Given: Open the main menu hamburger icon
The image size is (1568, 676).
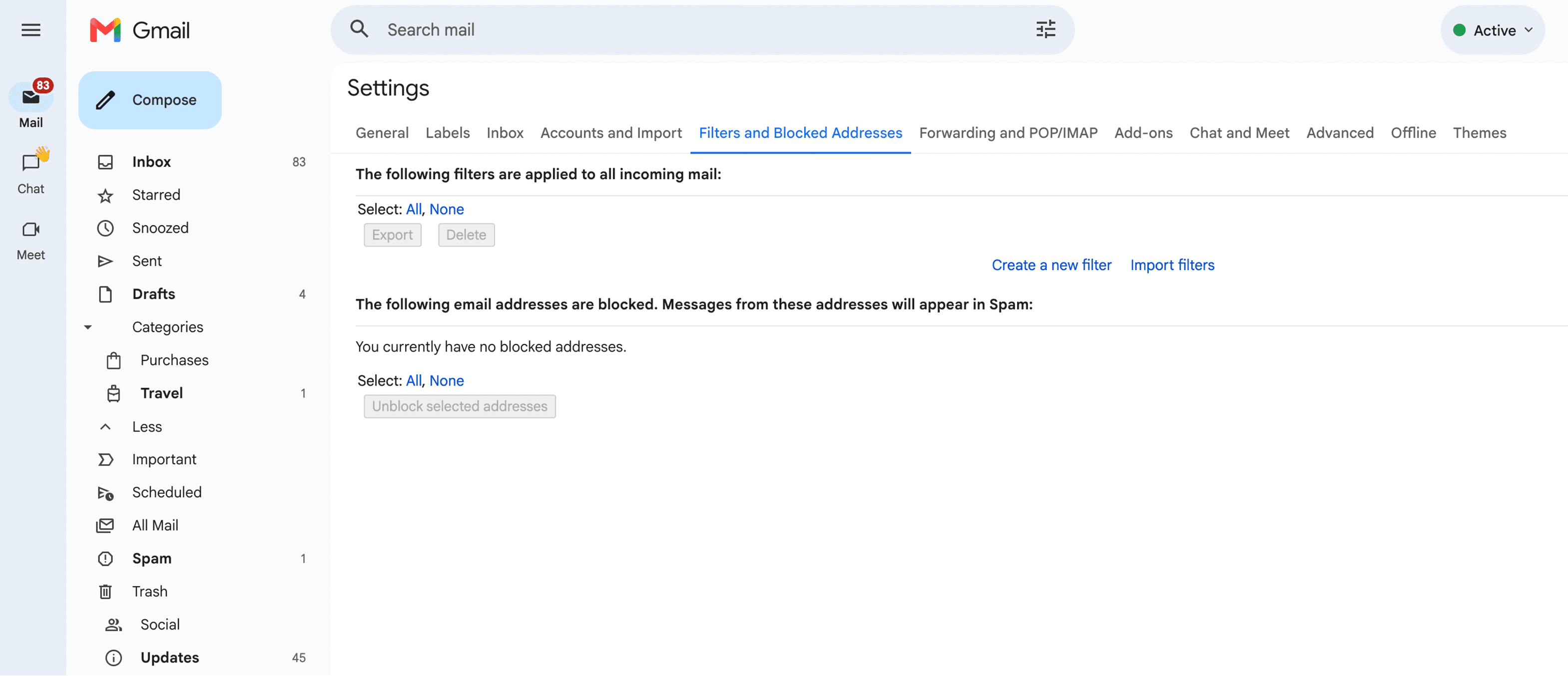Looking at the screenshot, I should click(x=31, y=30).
